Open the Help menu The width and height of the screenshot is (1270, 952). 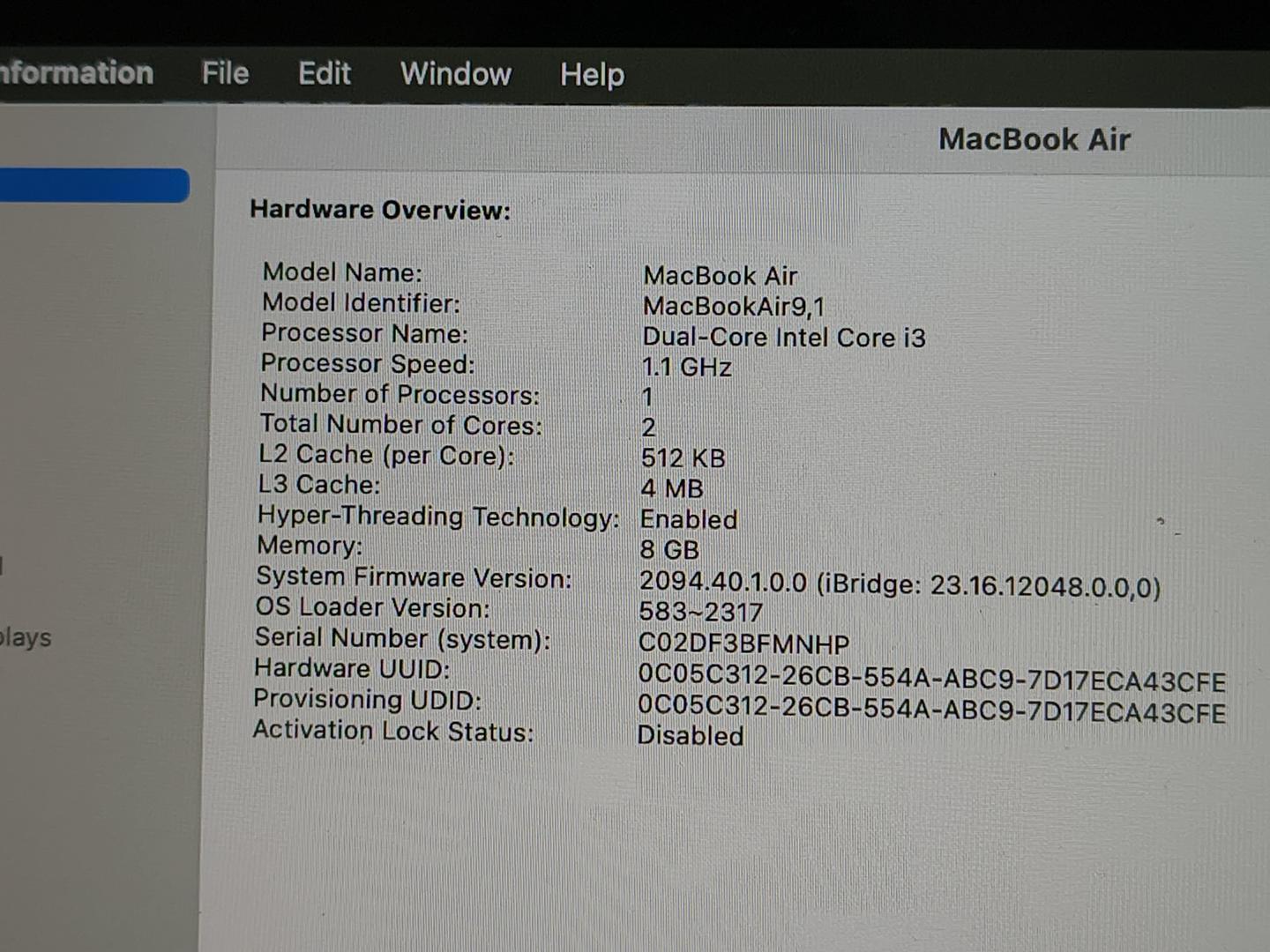(x=592, y=75)
